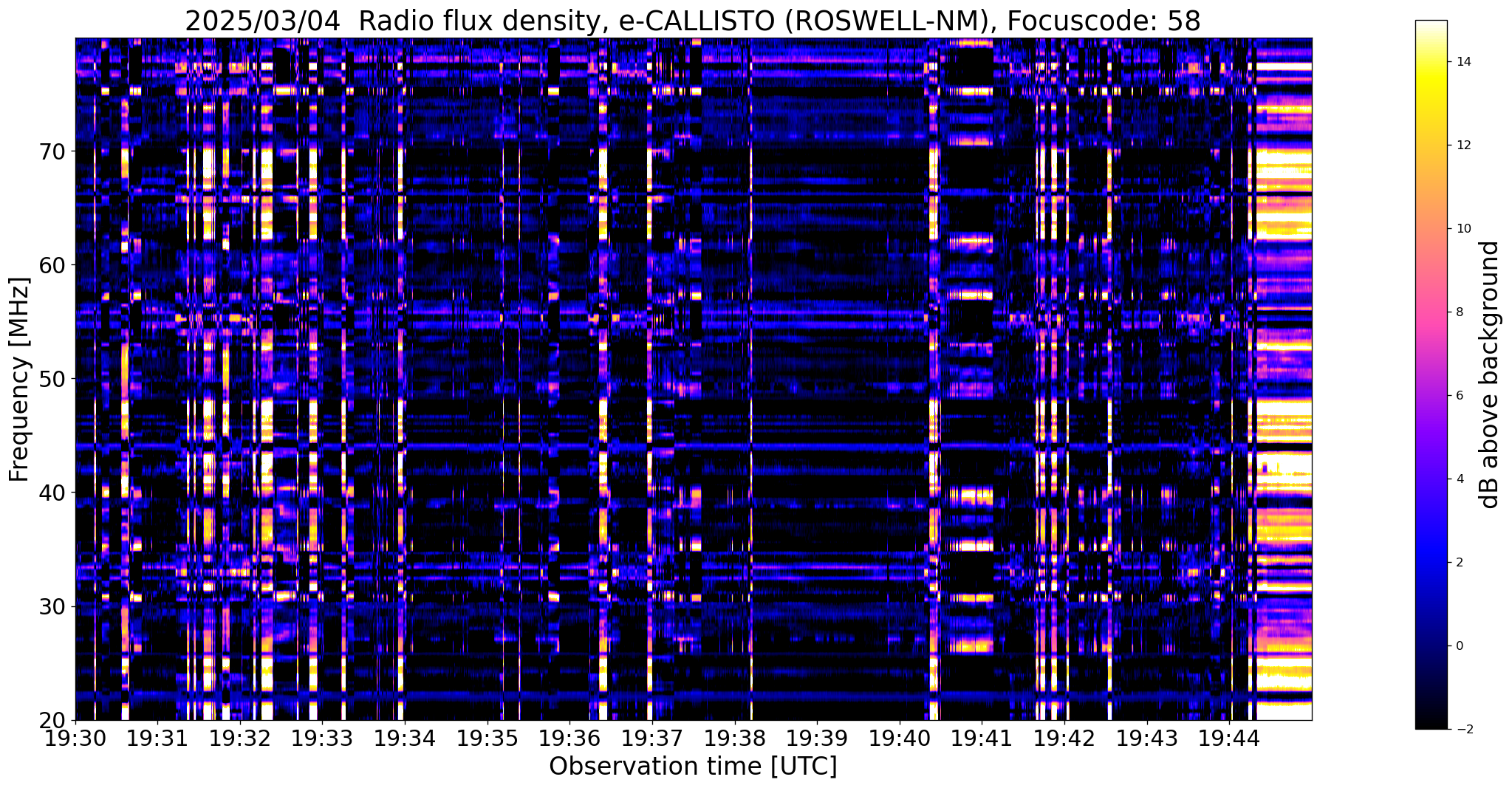Click the 19:34 time tick label
The width and height of the screenshot is (1512, 788).
pyautogui.click(x=404, y=738)
